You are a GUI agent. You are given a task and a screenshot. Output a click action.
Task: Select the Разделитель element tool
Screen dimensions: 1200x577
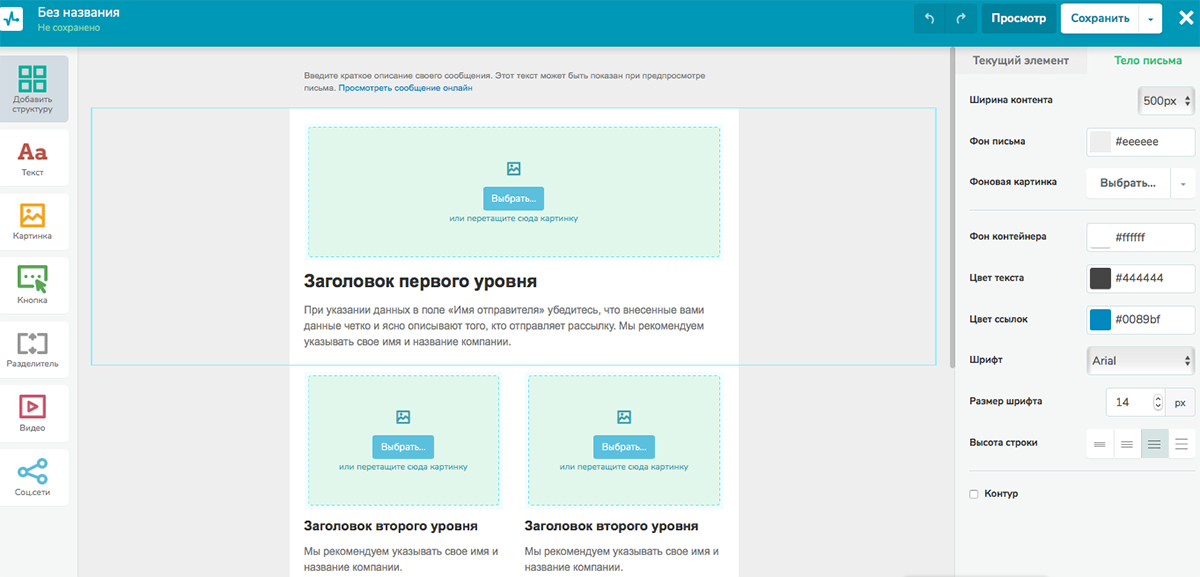click(x=34, y=348)
